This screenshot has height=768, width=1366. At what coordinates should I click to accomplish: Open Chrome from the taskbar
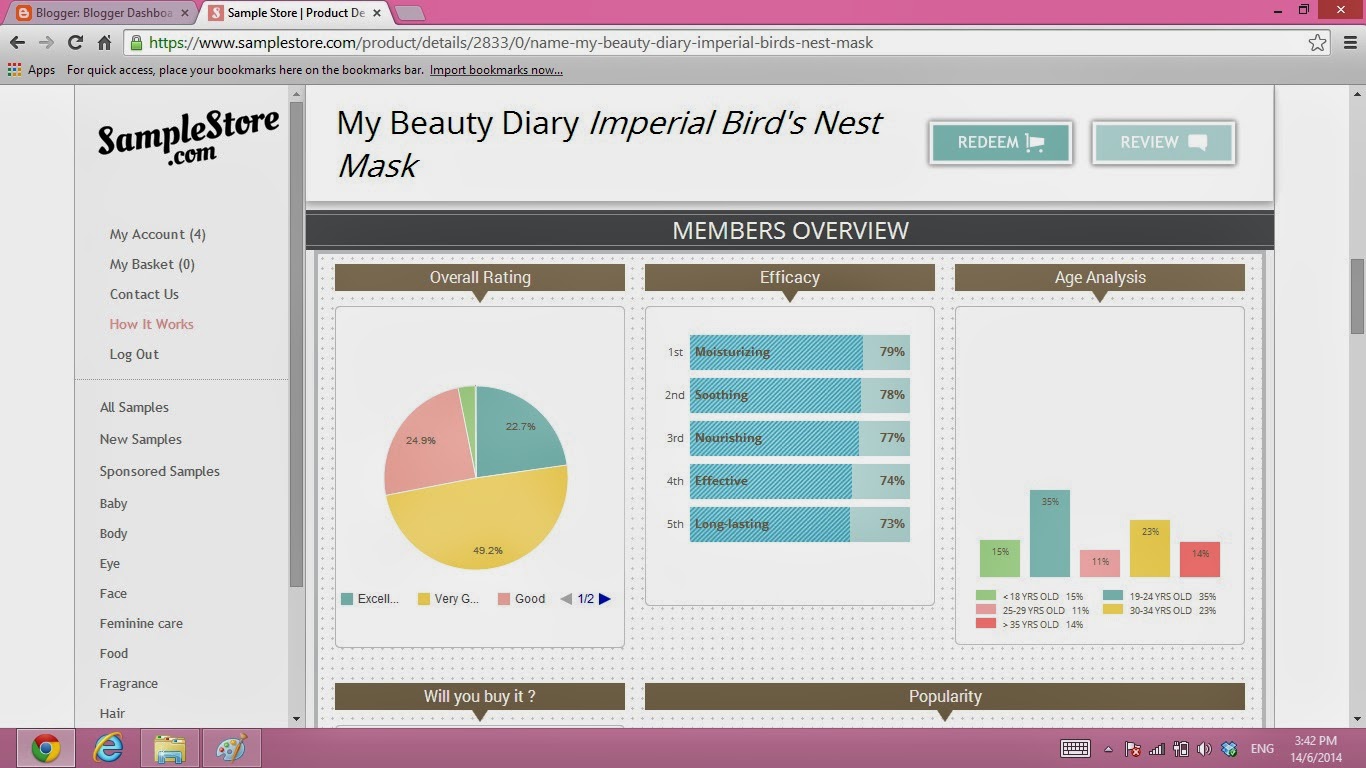[x=45, y=748]
